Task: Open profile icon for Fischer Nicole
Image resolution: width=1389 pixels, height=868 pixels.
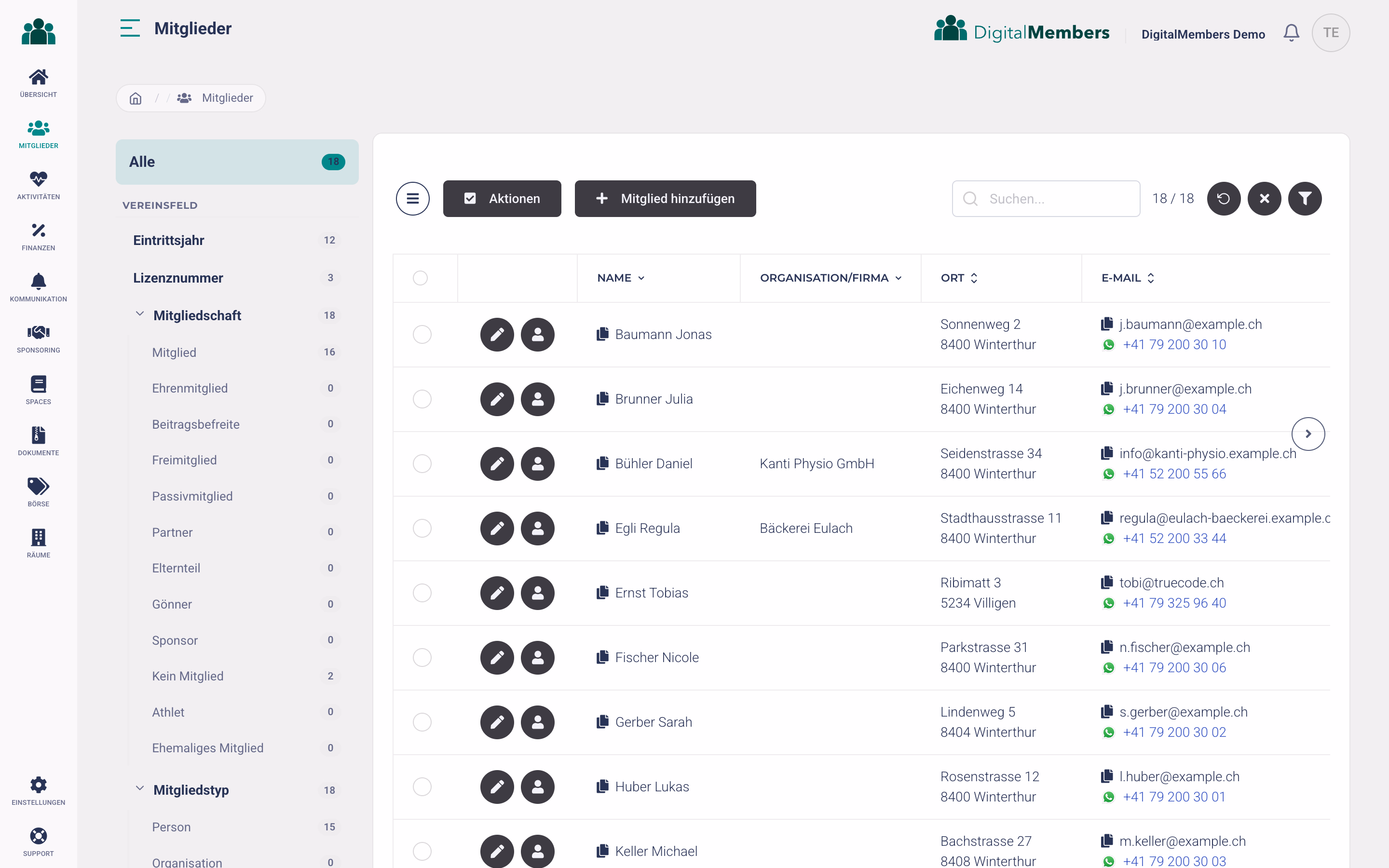Action: click(538, 657)
